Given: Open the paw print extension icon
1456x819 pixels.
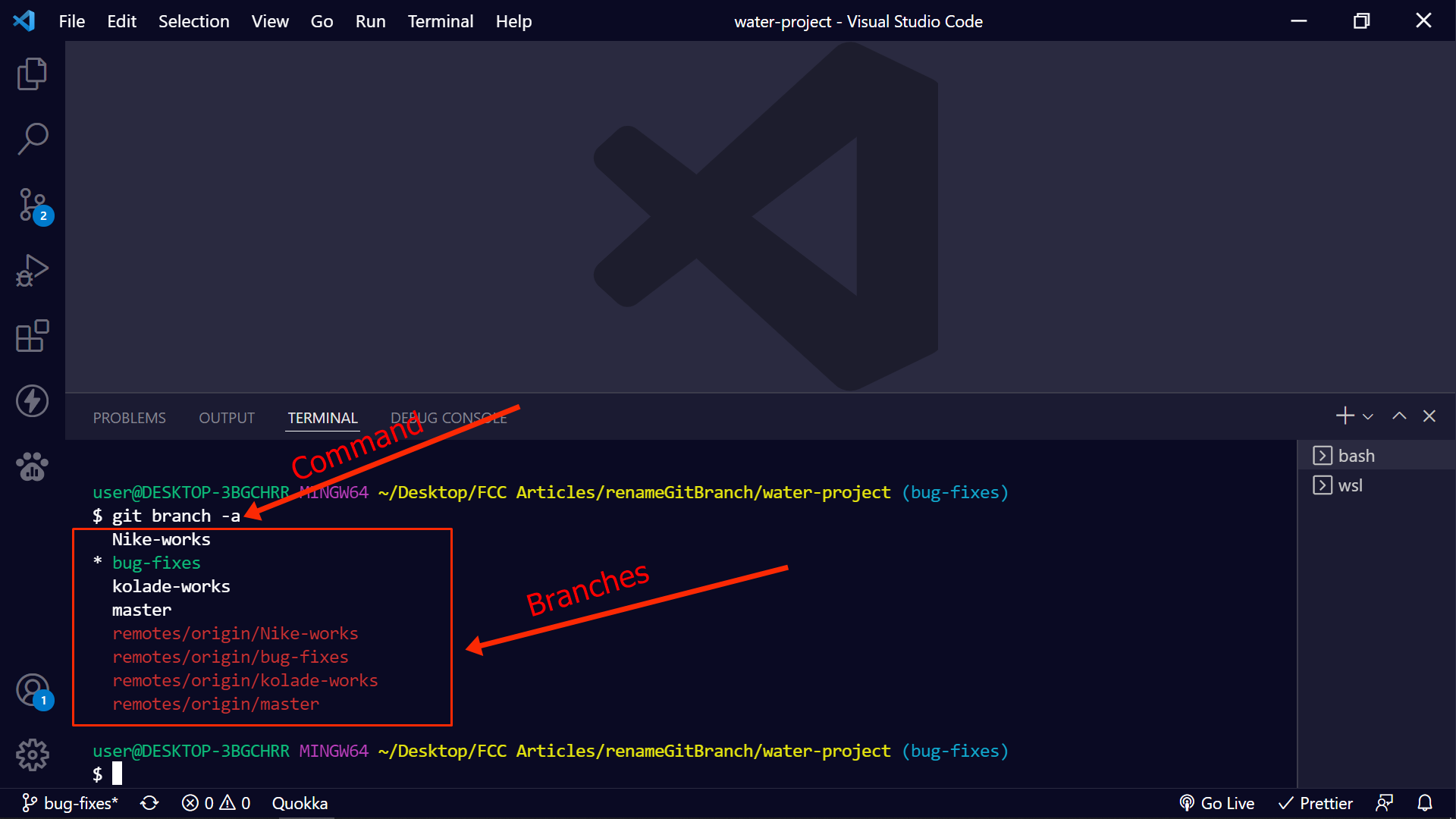Looking at the screenshot, I should (x=32, y=466).
